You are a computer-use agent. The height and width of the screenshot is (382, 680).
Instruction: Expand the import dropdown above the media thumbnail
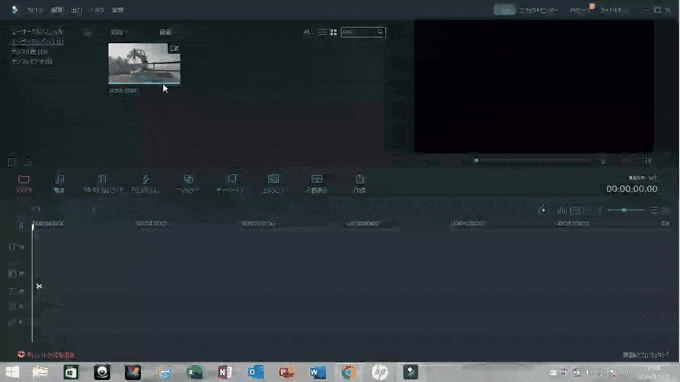coord(118,32)
